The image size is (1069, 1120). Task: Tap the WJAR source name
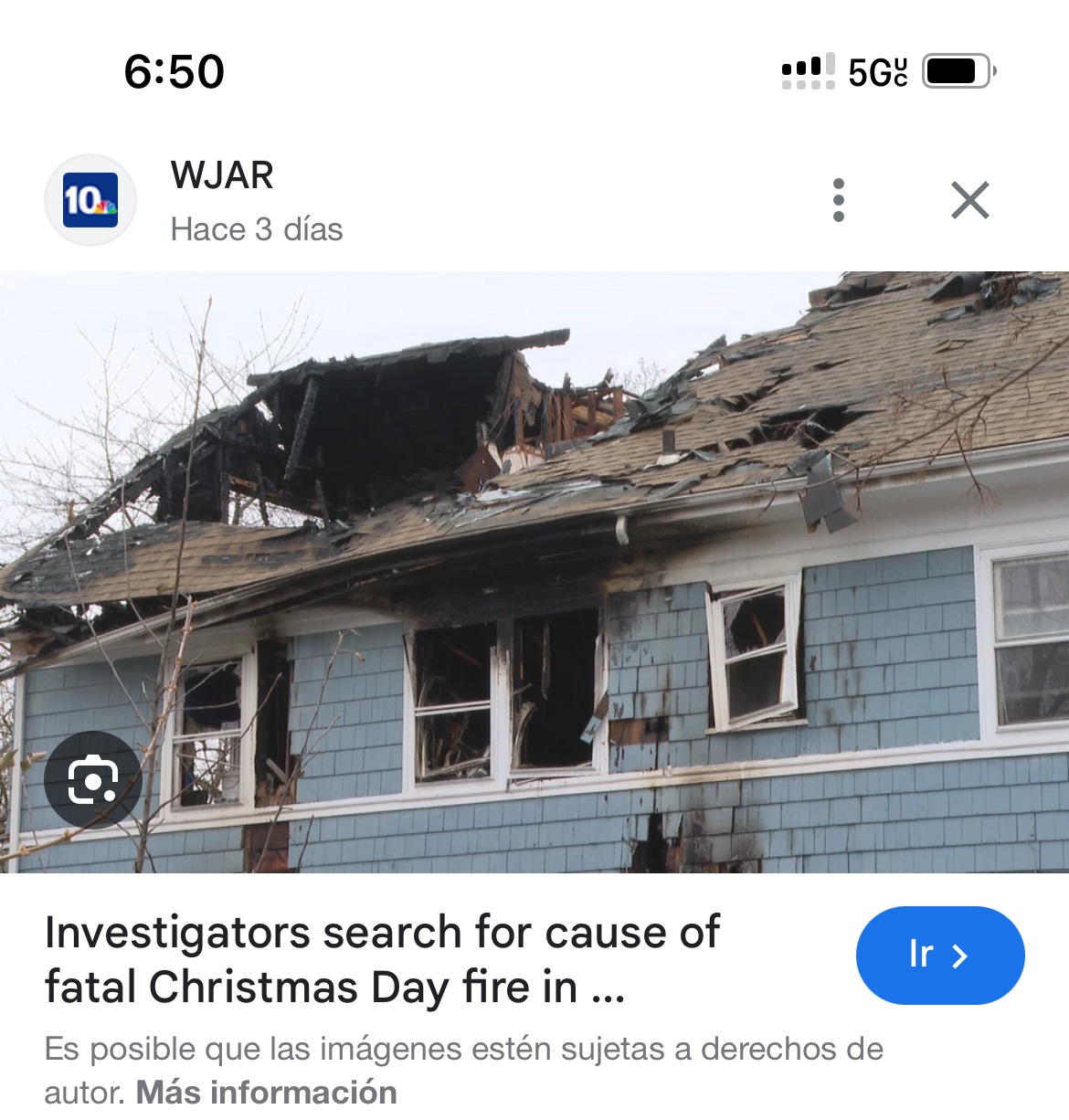pyautogui.click(x=222, y=175)
